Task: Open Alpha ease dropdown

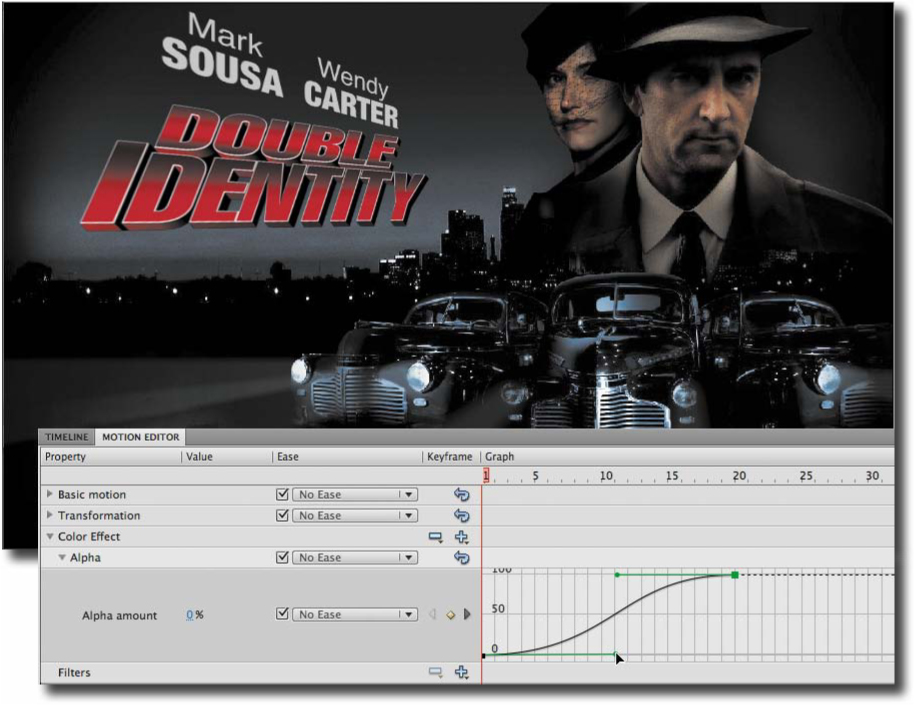Action: pos(354,557)
